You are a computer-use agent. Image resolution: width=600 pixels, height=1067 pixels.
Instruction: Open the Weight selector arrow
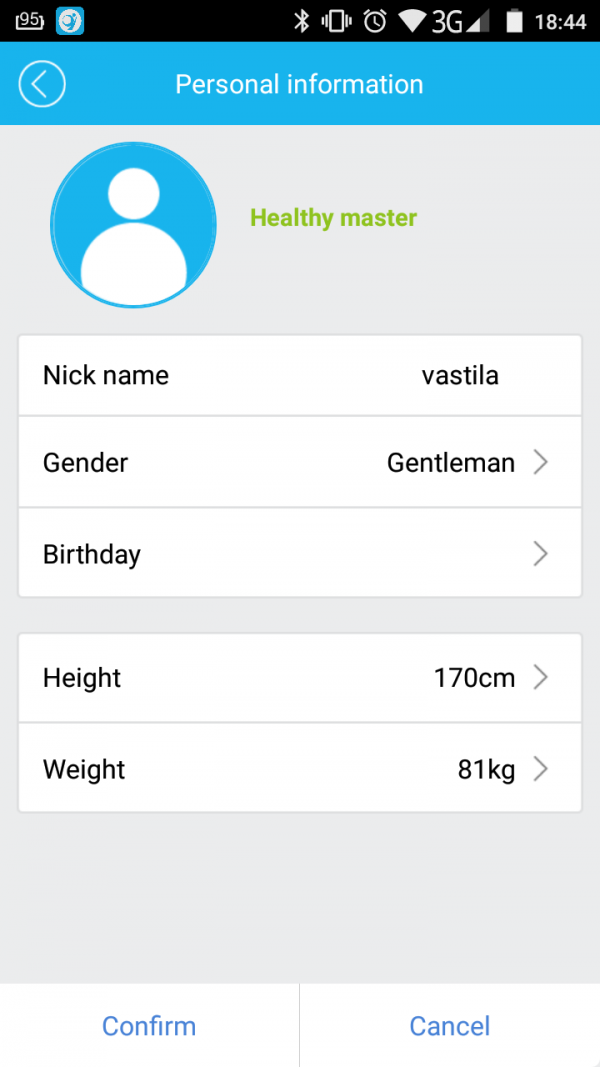pyautogui.click(x=540, y=769)
